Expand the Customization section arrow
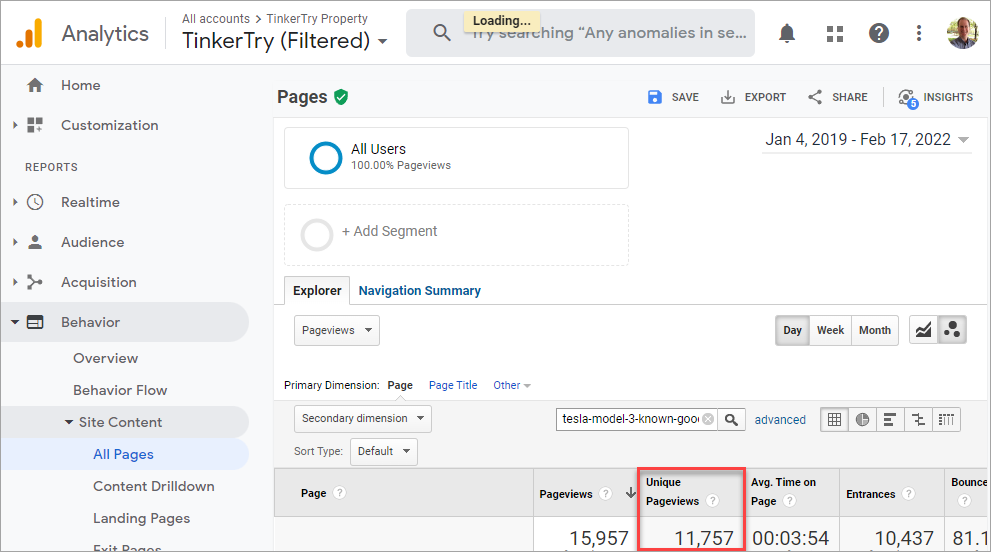 pyautogui.click(x=15, y=125)
